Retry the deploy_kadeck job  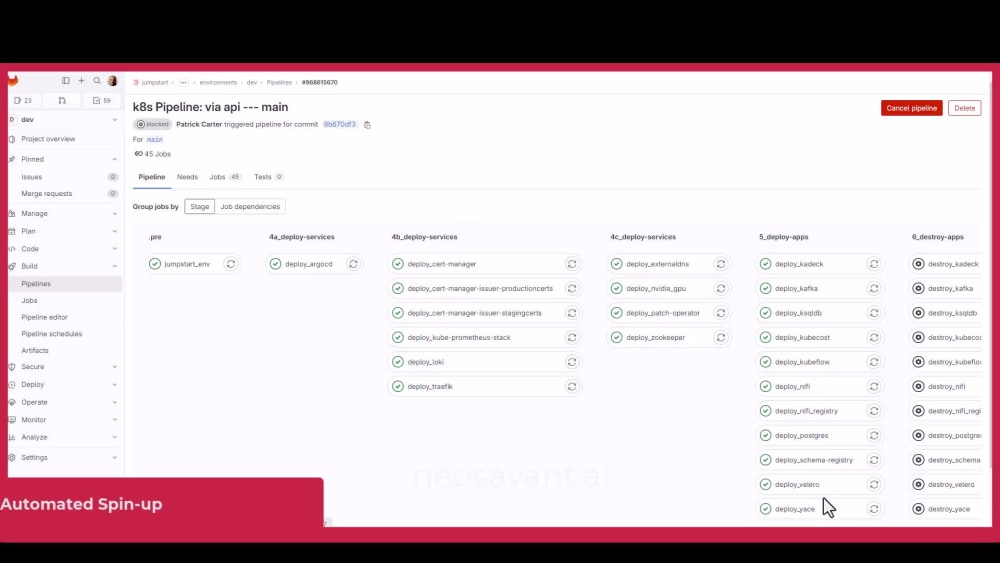coord(874,264)
